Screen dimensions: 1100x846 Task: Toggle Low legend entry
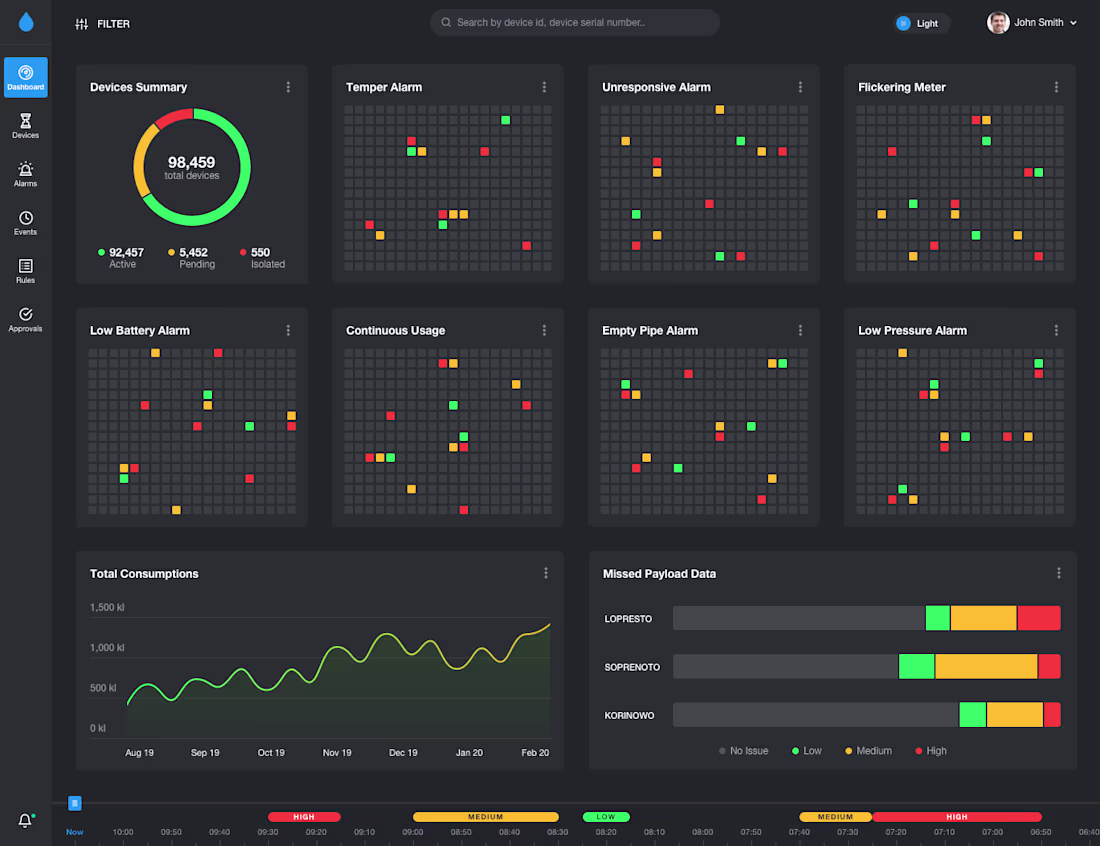(807, 751)
